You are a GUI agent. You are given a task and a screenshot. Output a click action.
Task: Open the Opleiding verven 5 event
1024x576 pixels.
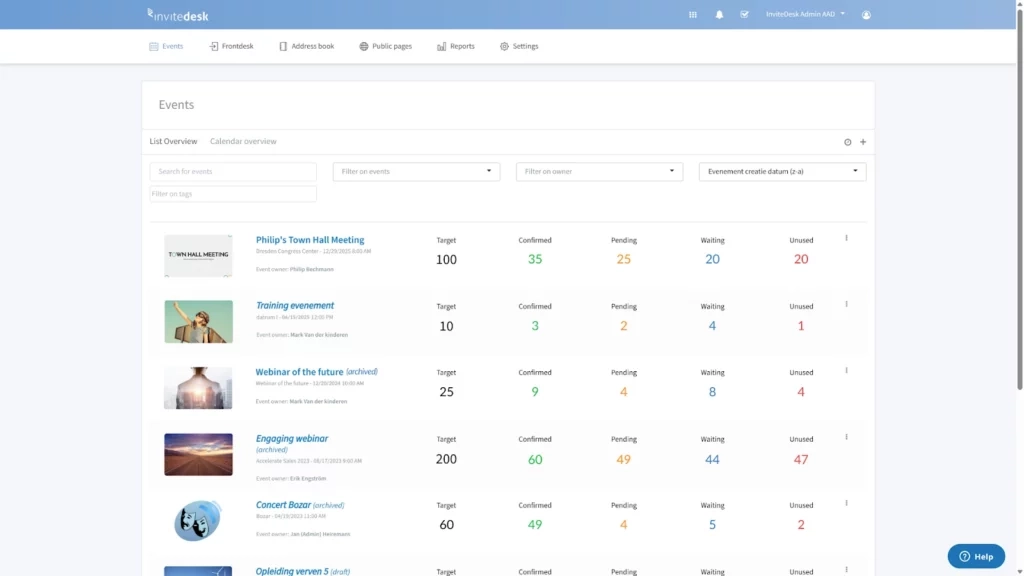tap(292, 571)
